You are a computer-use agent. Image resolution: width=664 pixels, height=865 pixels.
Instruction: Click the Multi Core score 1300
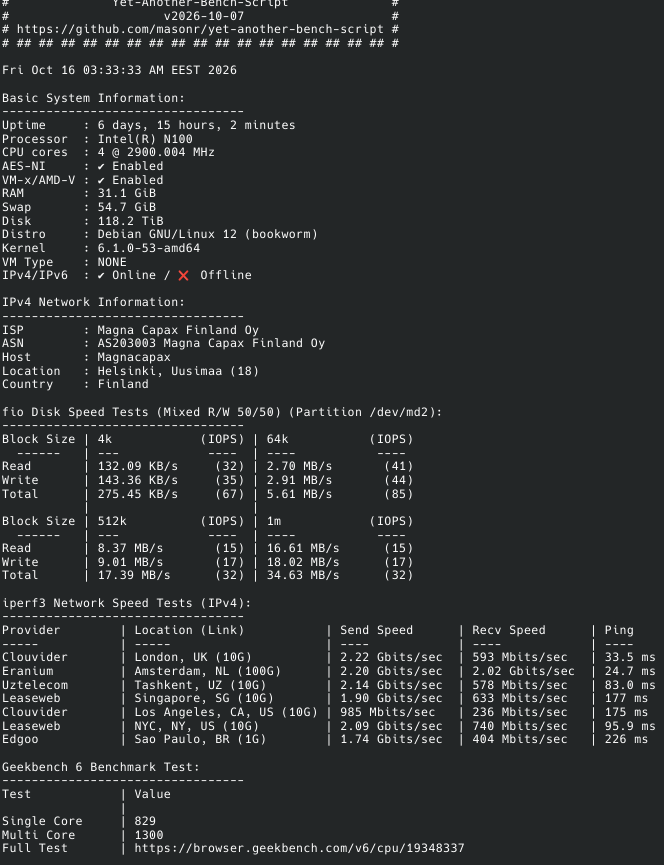[149, 835]
